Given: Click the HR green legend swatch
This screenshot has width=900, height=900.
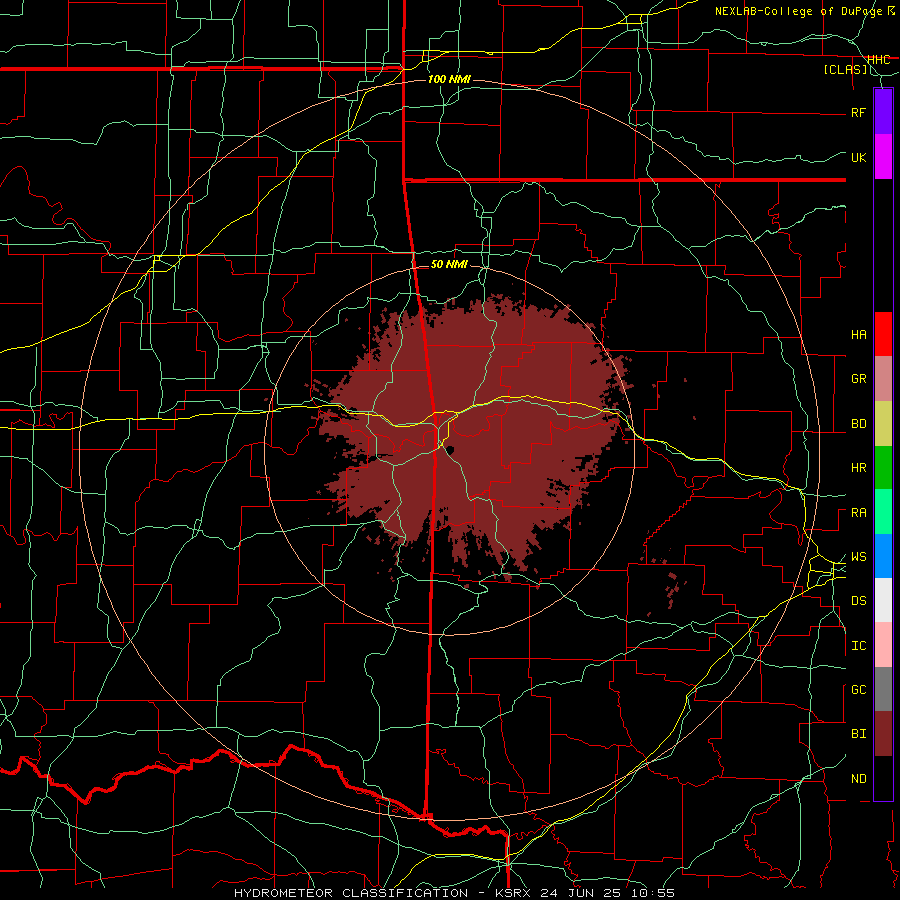Looking at the screenshot, I should 883,468.
